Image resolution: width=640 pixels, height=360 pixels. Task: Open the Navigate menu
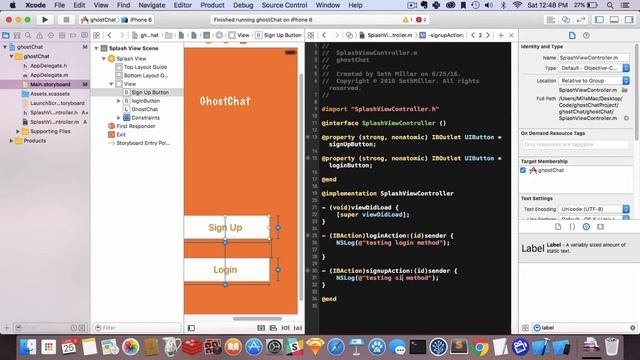point(152,5)
